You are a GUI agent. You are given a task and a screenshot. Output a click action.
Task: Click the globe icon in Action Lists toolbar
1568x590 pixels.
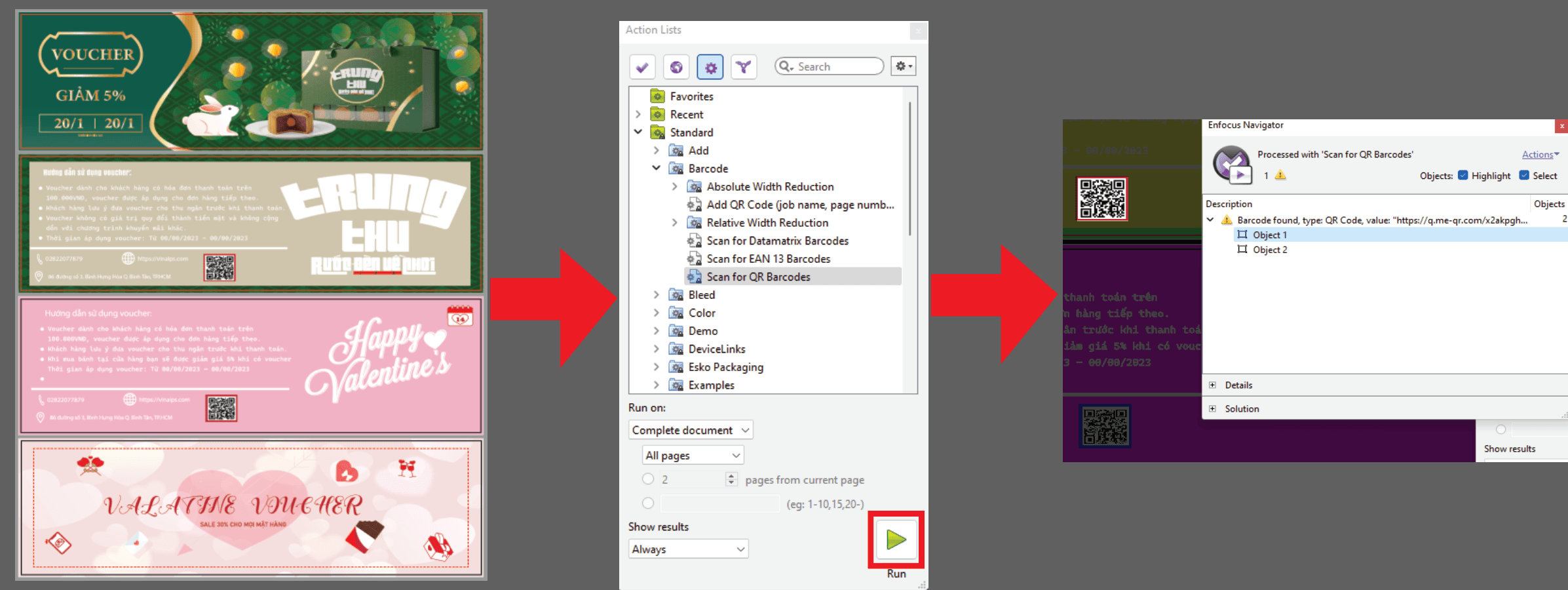[x=676, y=66]
